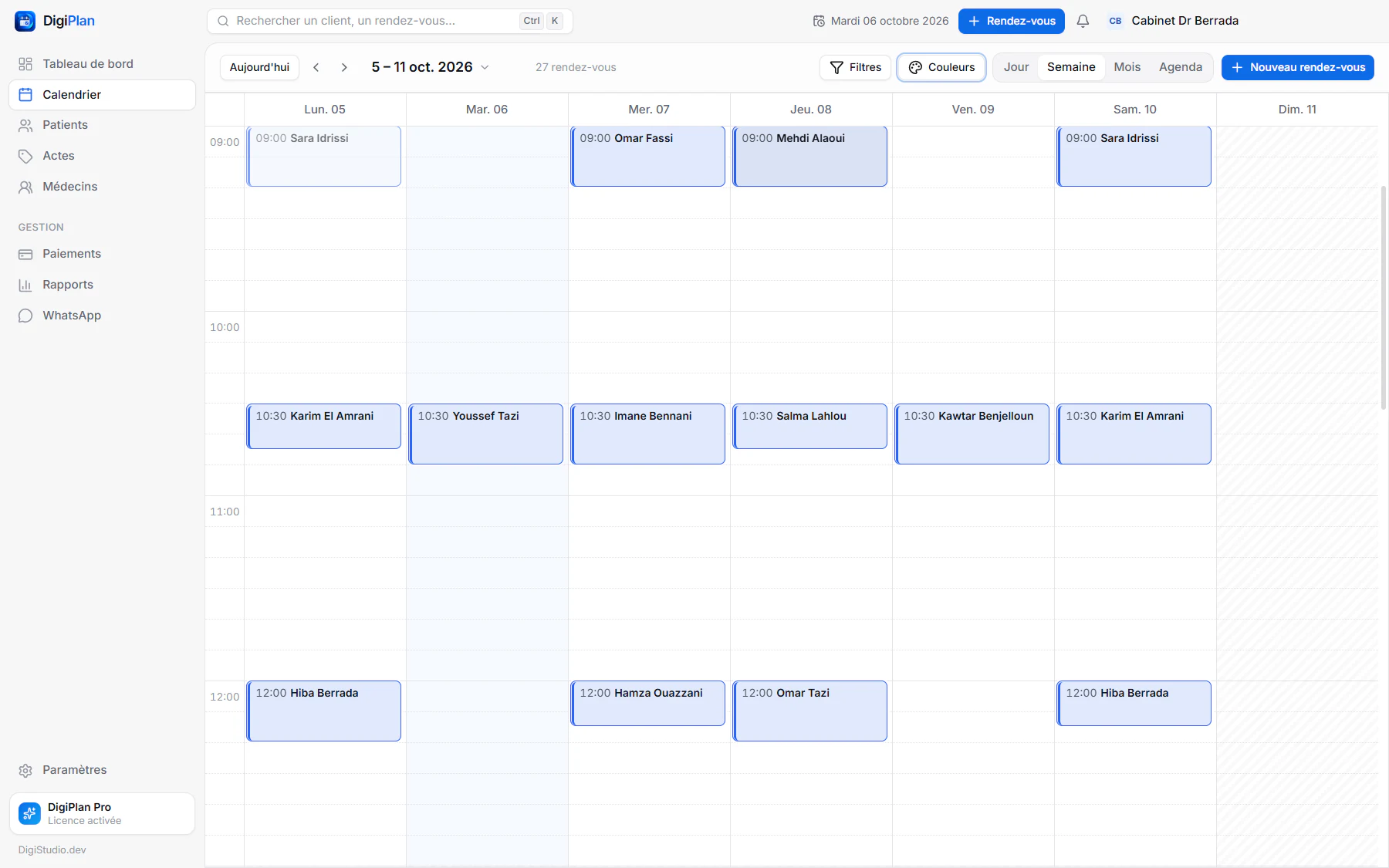
Task: Focus the client search field
Action: (390, 21)
